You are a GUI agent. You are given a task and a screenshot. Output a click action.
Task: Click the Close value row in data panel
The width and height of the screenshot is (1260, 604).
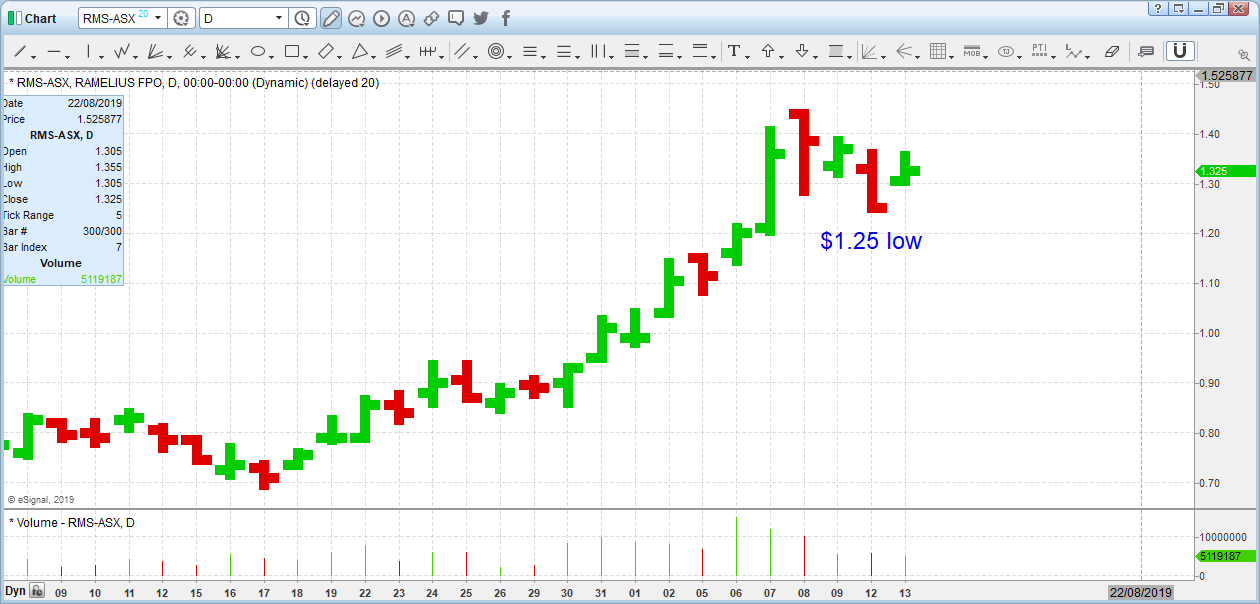(62, 199)
